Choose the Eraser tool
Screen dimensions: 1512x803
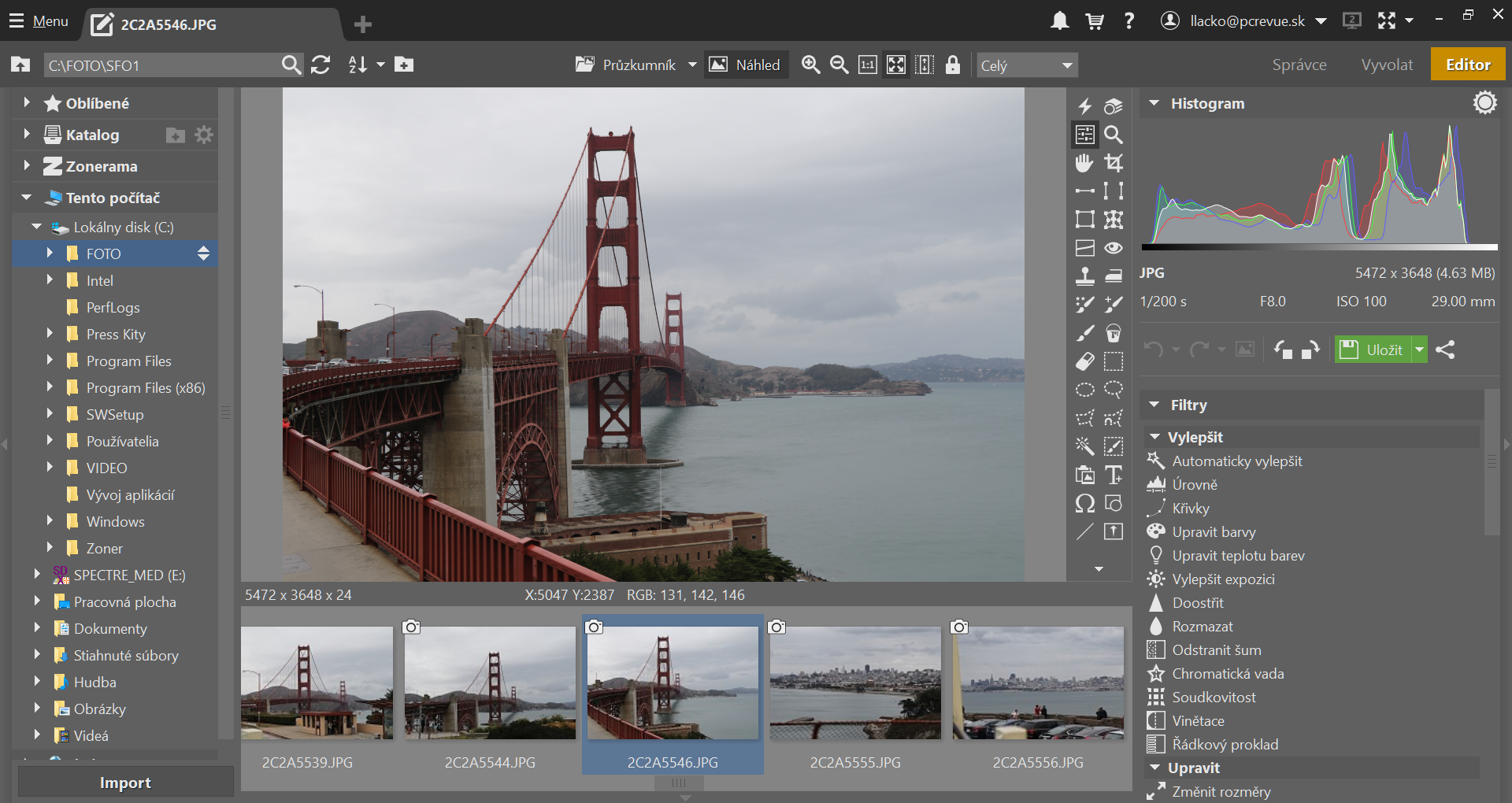1084,361
